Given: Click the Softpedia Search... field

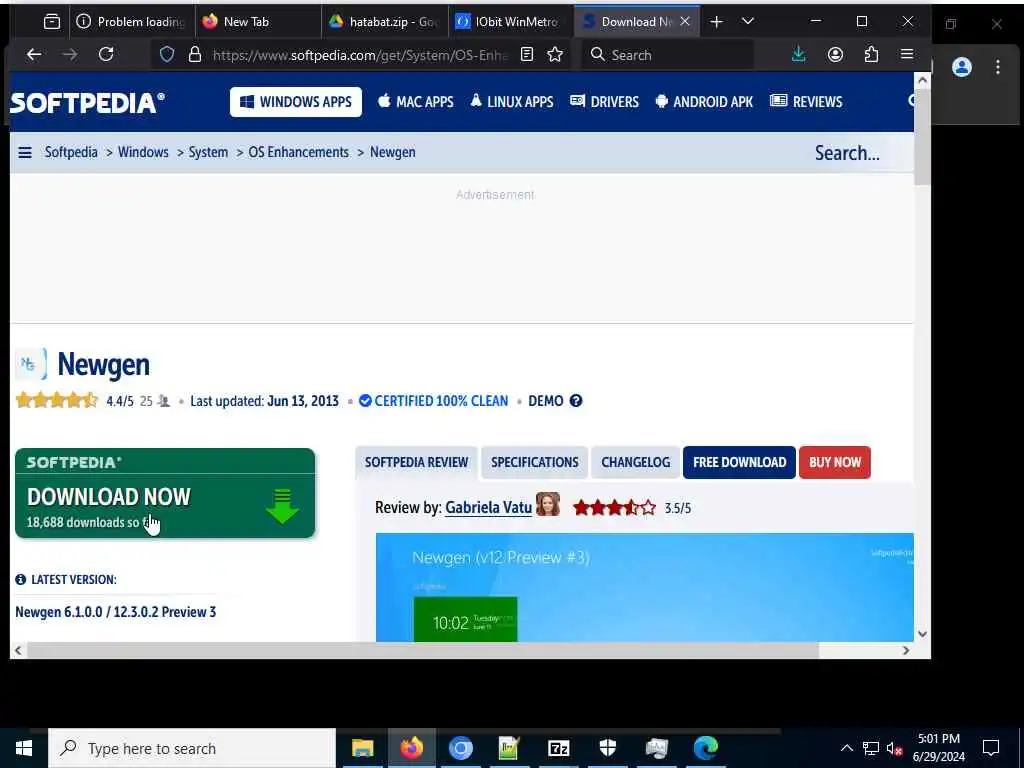Looking at the screenshot, I should click(847, 153).
